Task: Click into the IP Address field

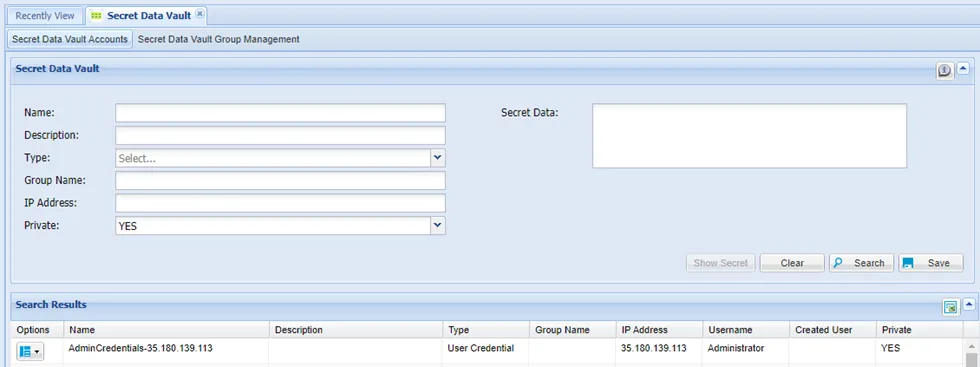Action: coord(280,203)
